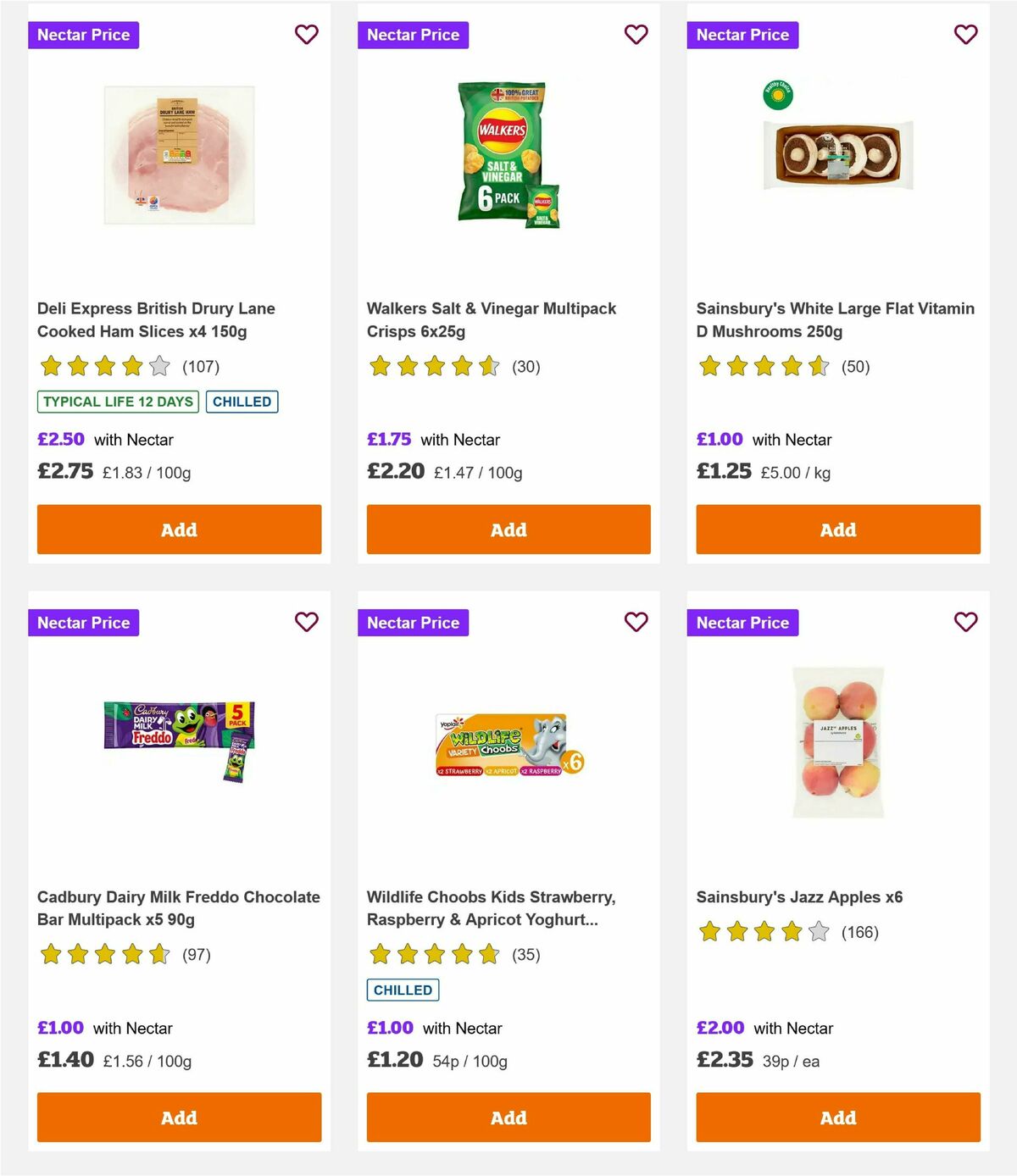Click the star rating on Wildlife Choobs yoghurt

point(432,954)
